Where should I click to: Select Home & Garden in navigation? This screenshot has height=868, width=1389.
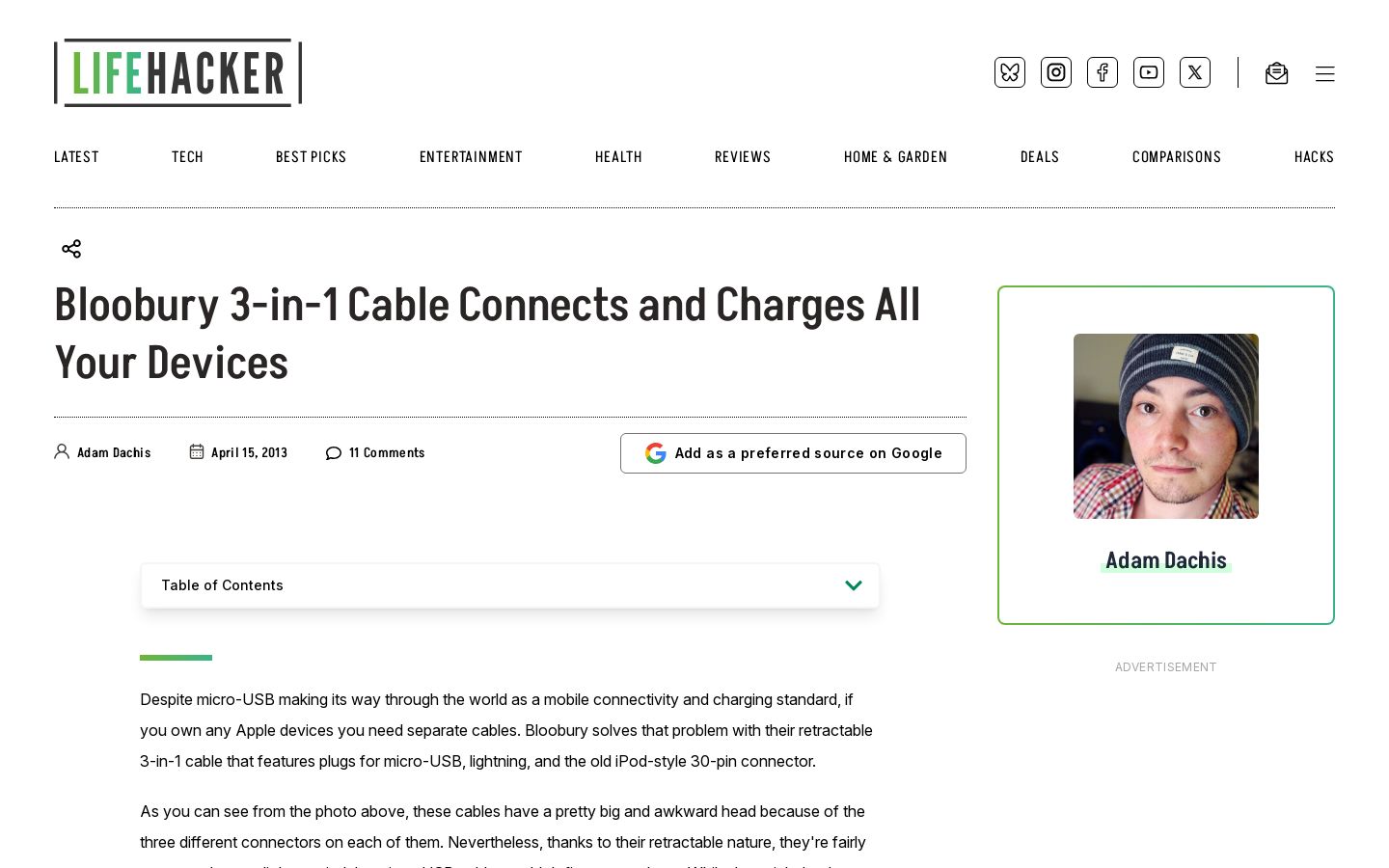(895, 157)
